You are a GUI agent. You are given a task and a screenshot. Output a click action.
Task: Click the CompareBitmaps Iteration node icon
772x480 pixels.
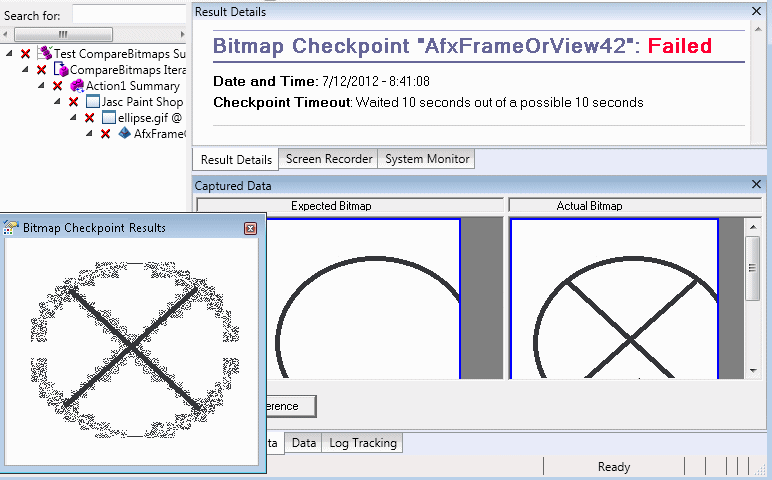(61, 70)
